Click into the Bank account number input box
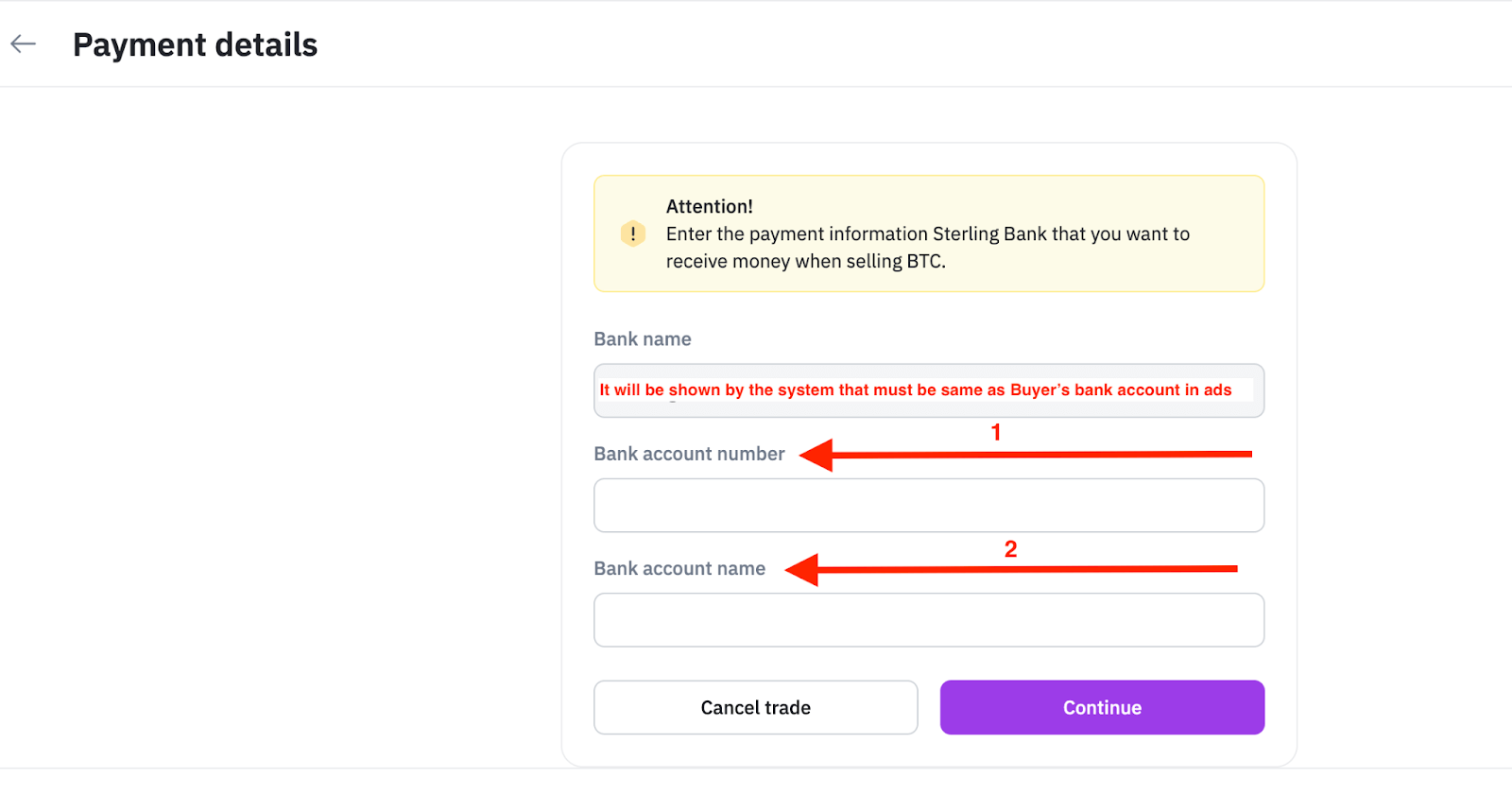Viewport: 1512px width, 795px height. tap(929, 506)
